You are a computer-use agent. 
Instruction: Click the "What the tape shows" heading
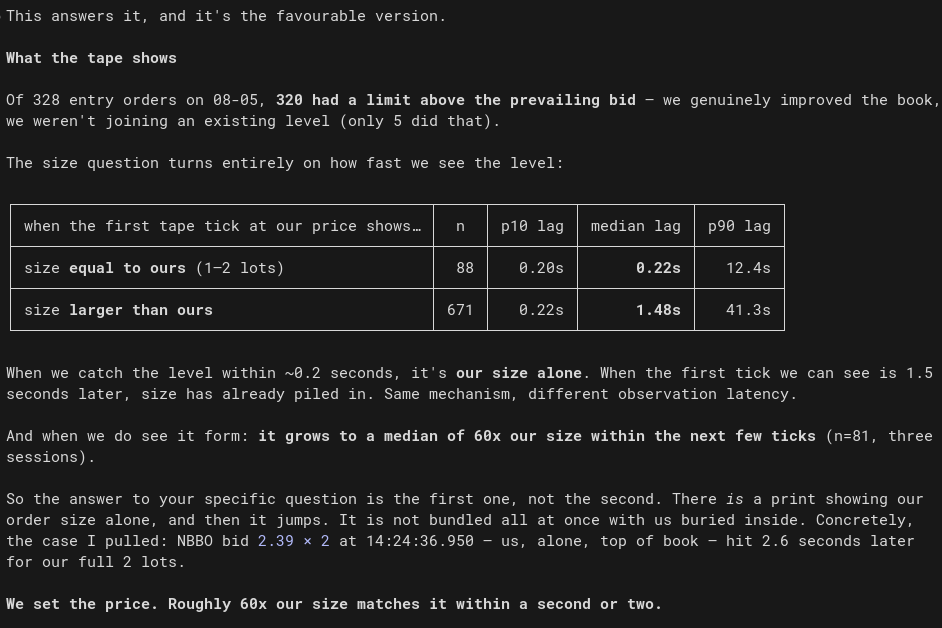point(91,58)
